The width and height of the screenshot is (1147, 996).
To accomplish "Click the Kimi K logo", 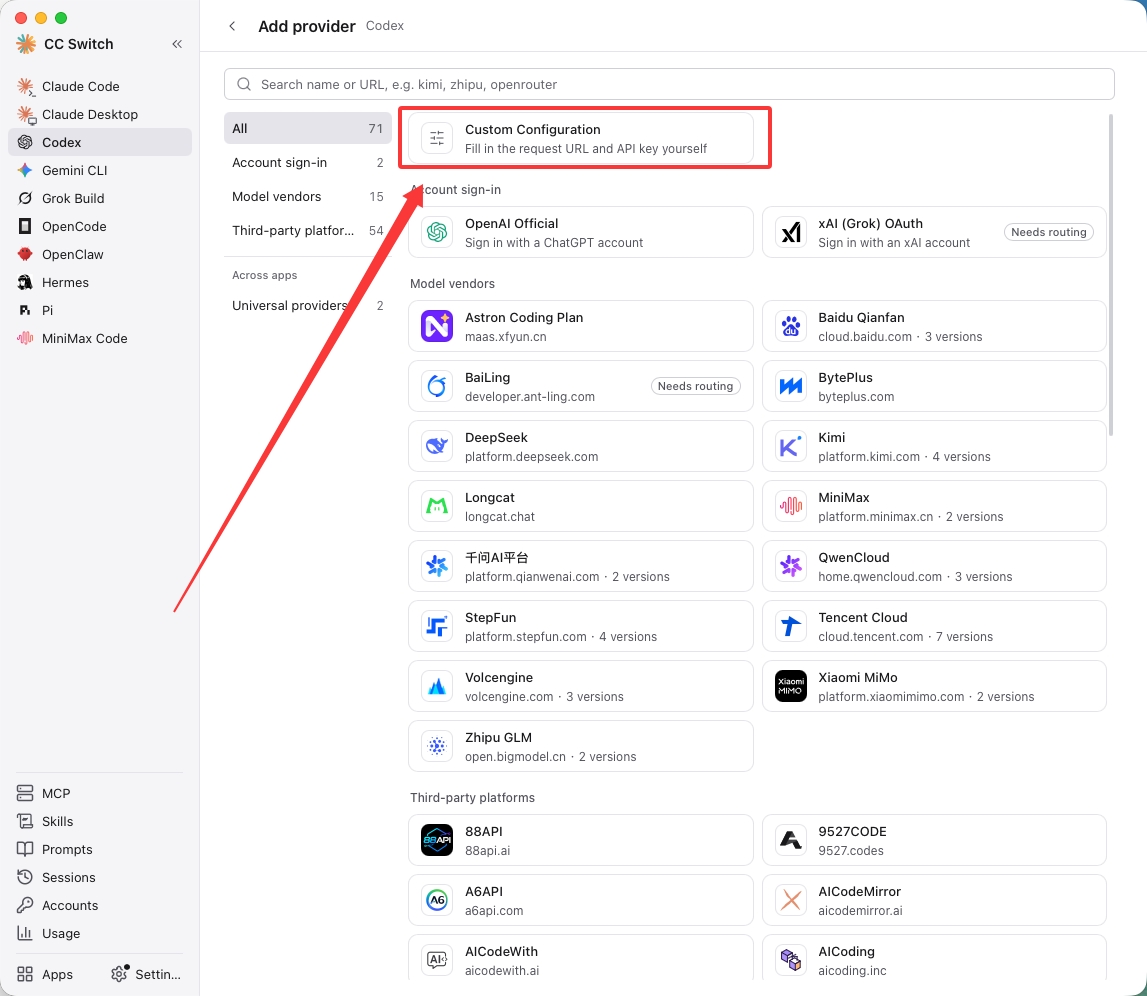I will 791,446.
